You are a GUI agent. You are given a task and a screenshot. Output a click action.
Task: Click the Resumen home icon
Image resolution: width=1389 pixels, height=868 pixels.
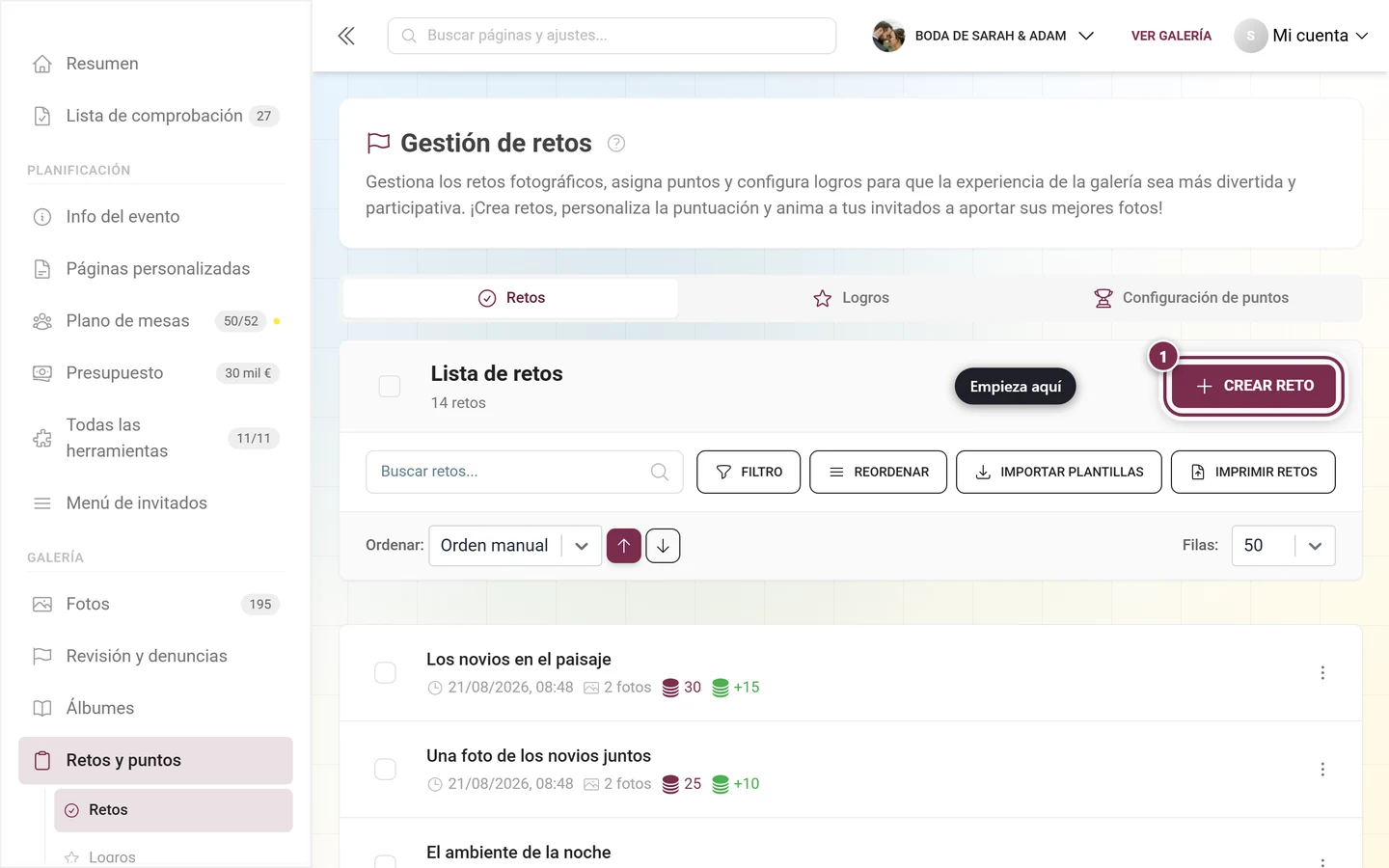point(42,64)
